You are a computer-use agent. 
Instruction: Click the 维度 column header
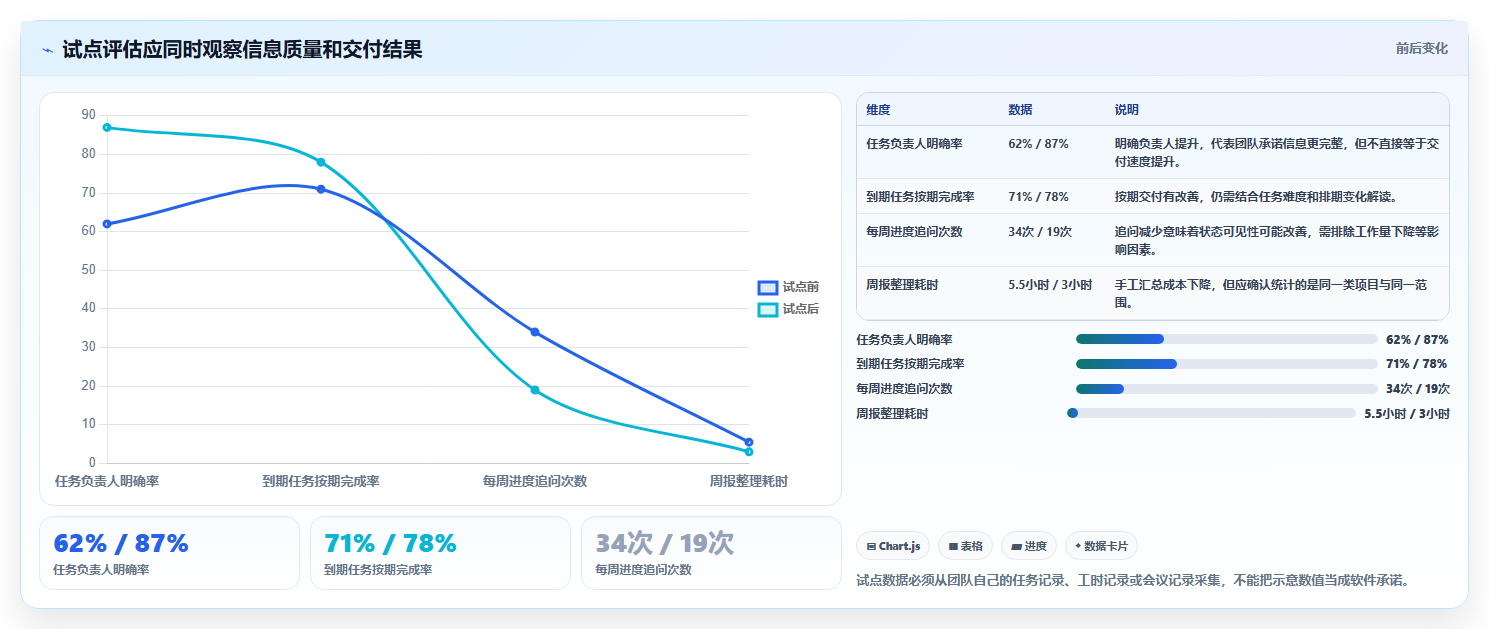coord(878,110)
